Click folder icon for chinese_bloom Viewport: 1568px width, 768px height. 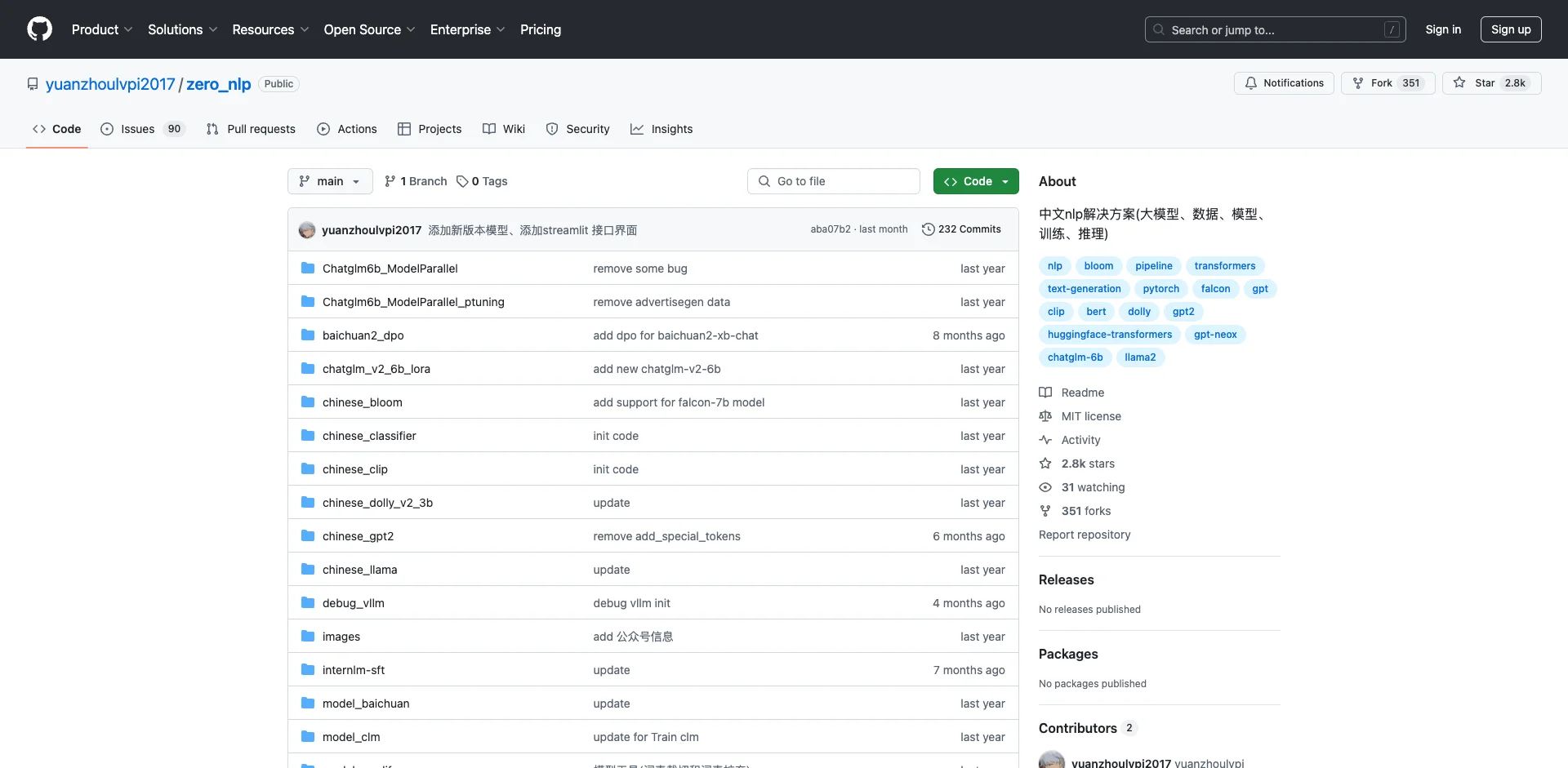[x=308, y=402]
